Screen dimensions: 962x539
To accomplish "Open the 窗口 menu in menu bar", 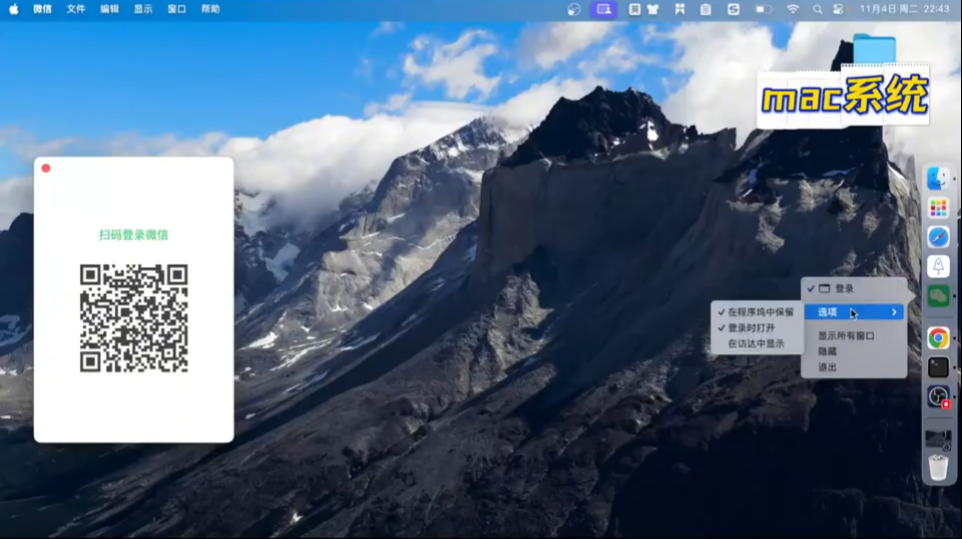I will pos(176,9).
